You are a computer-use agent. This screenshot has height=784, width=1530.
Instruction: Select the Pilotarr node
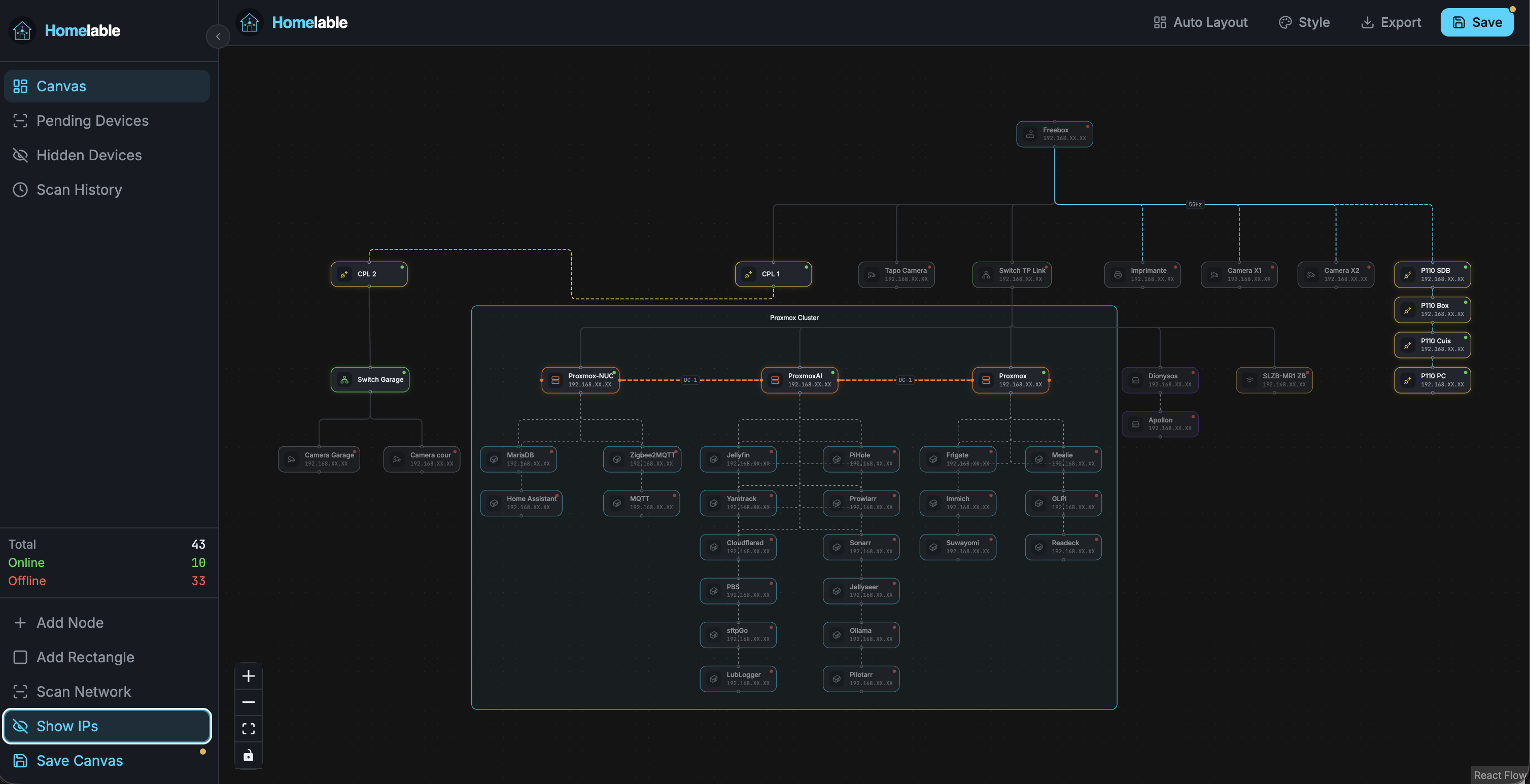coord(861,679)
